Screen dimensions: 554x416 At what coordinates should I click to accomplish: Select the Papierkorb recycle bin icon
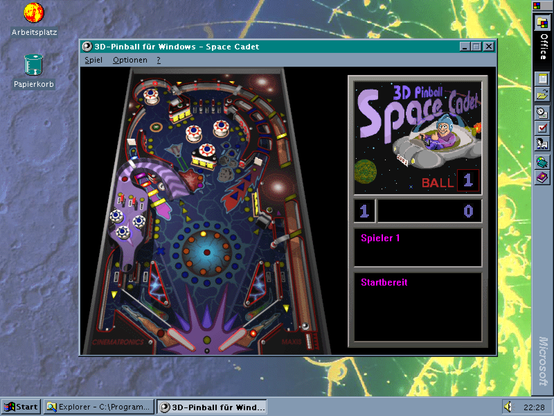tap(34, 71)
